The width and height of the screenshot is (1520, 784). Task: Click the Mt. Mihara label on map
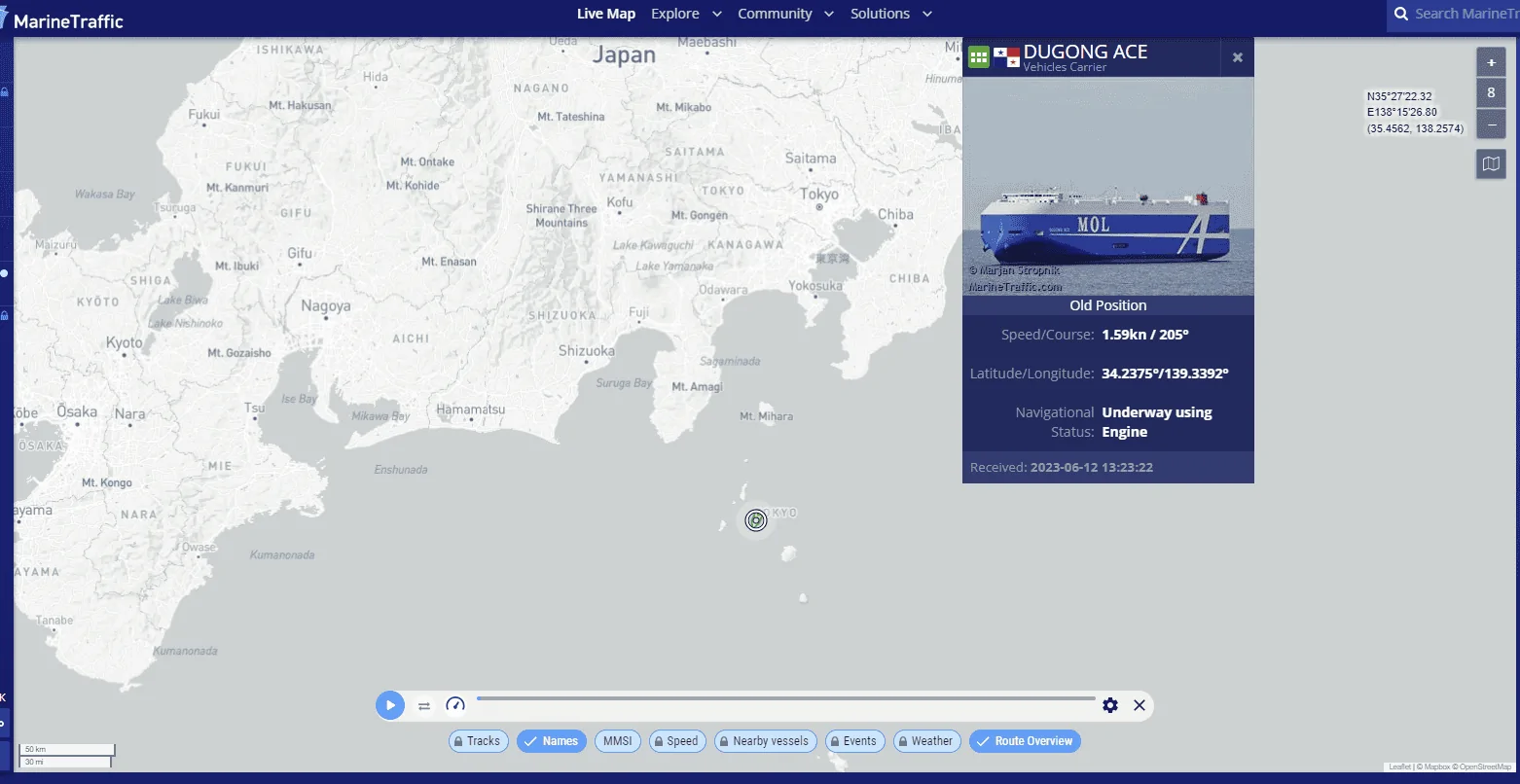click(x=766, y=416)
